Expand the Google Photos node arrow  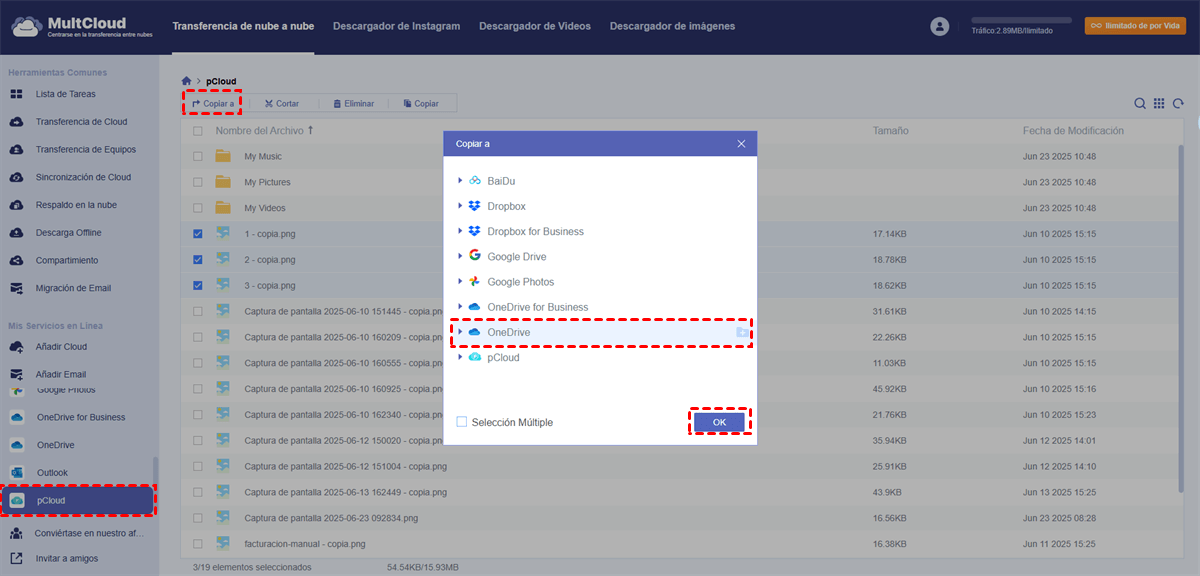460,282
